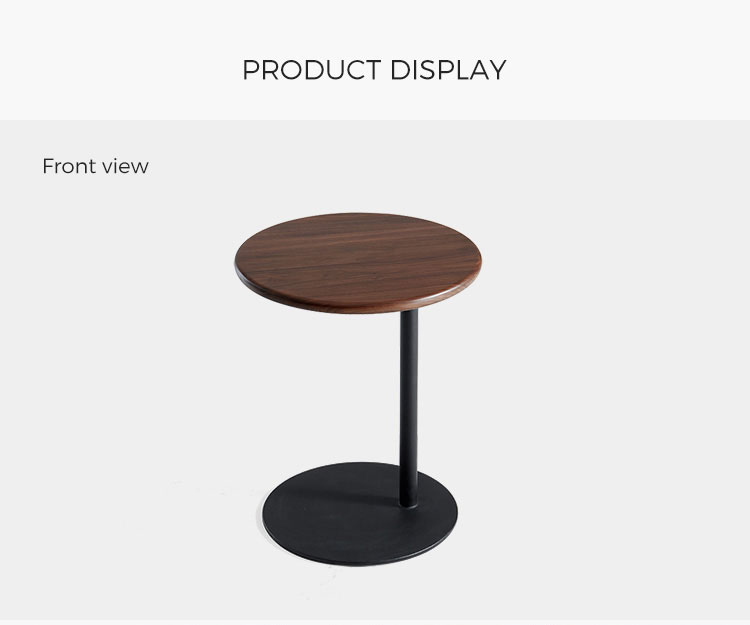Viewport: 750px width, 625px height.
Task: Click the letter P starting the heading
Action: pyautogui.click(x=251, y=70)
